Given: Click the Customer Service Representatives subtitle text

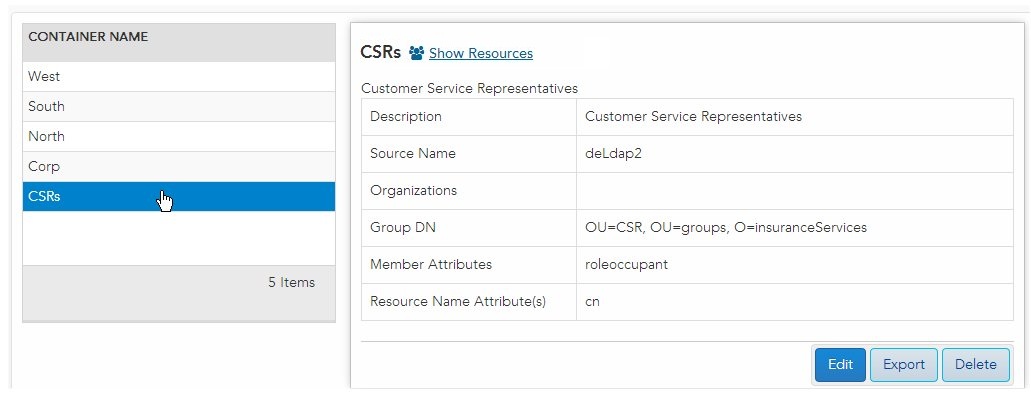Looking at the screenshot, I should 469,88.
